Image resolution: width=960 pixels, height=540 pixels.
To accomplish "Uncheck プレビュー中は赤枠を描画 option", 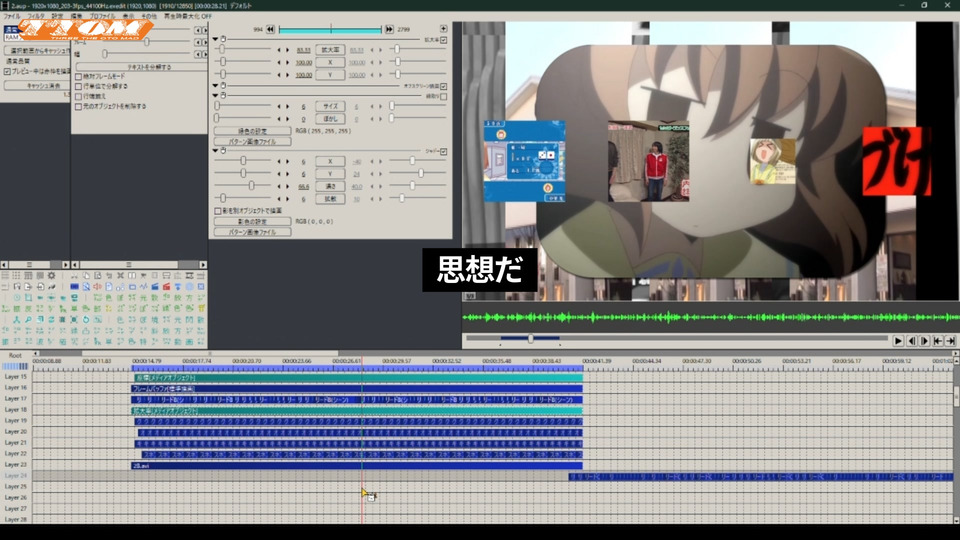I will pyautogui.click(x=7, y=72).
